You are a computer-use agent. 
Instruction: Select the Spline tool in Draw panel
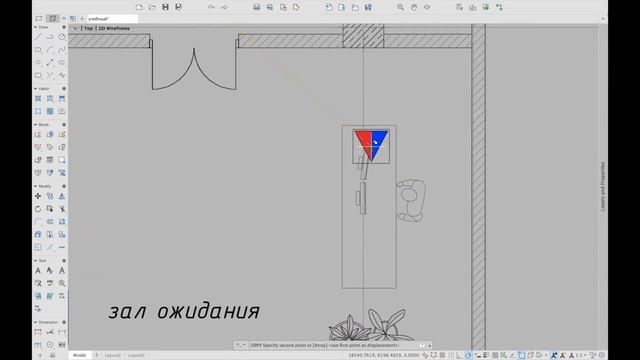(x=62, y=50)
